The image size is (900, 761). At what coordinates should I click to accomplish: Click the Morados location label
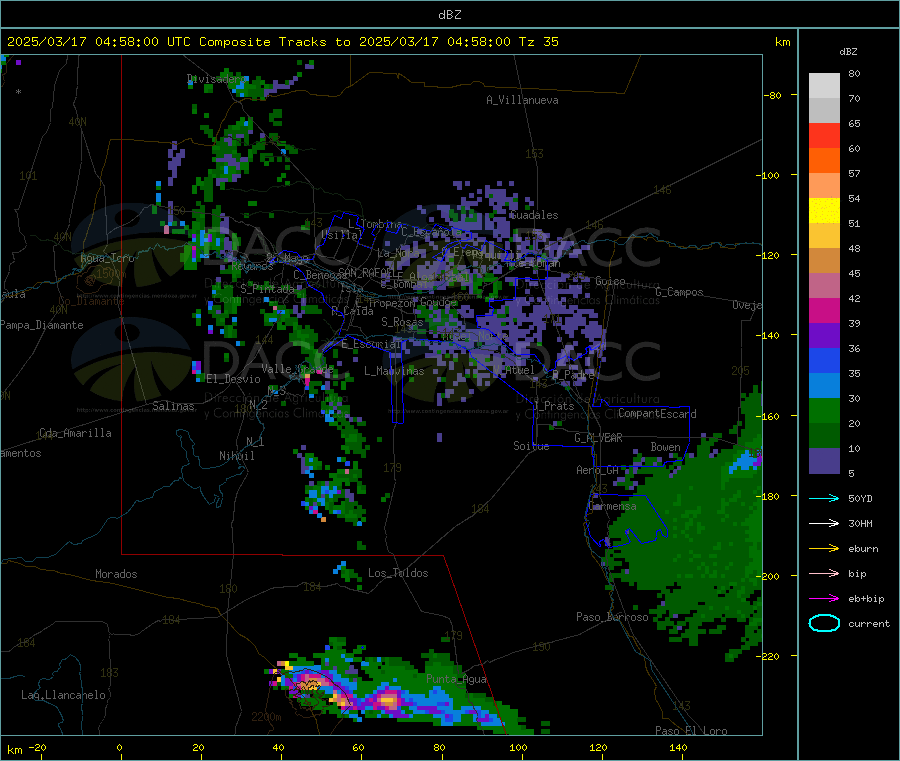116,574
